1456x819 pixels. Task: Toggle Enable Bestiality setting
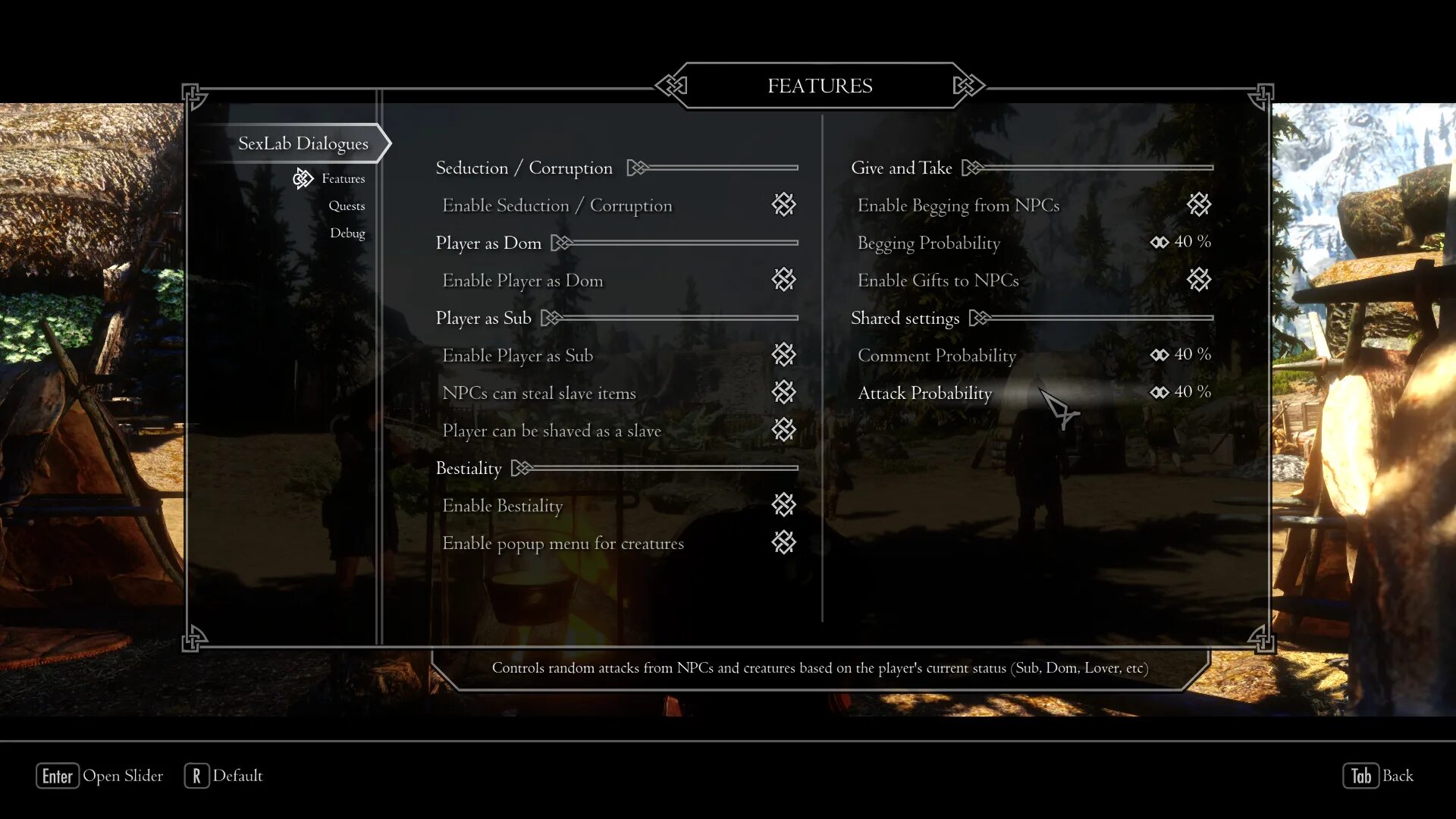784,505
